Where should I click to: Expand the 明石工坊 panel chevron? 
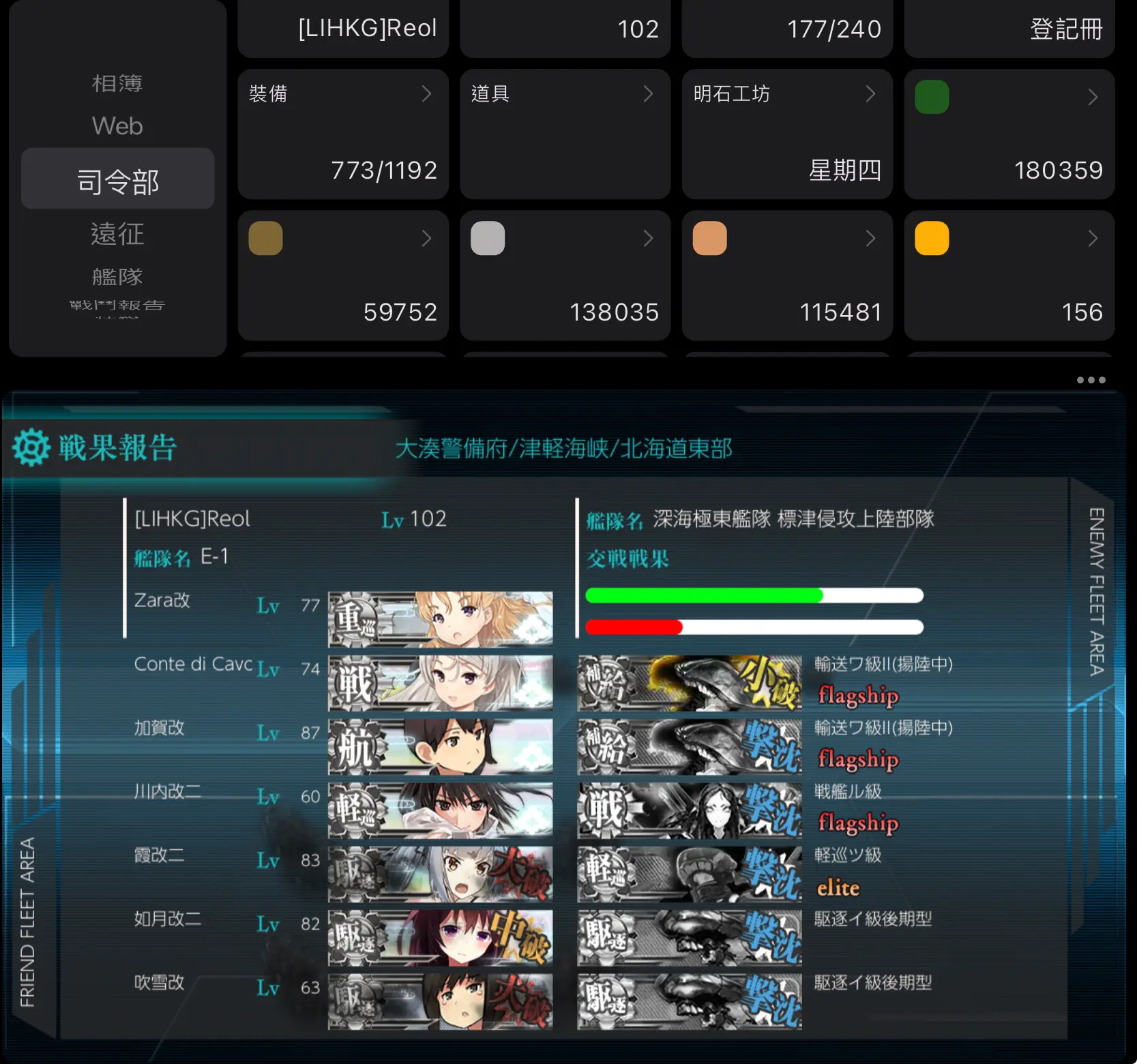coord(871,93)
